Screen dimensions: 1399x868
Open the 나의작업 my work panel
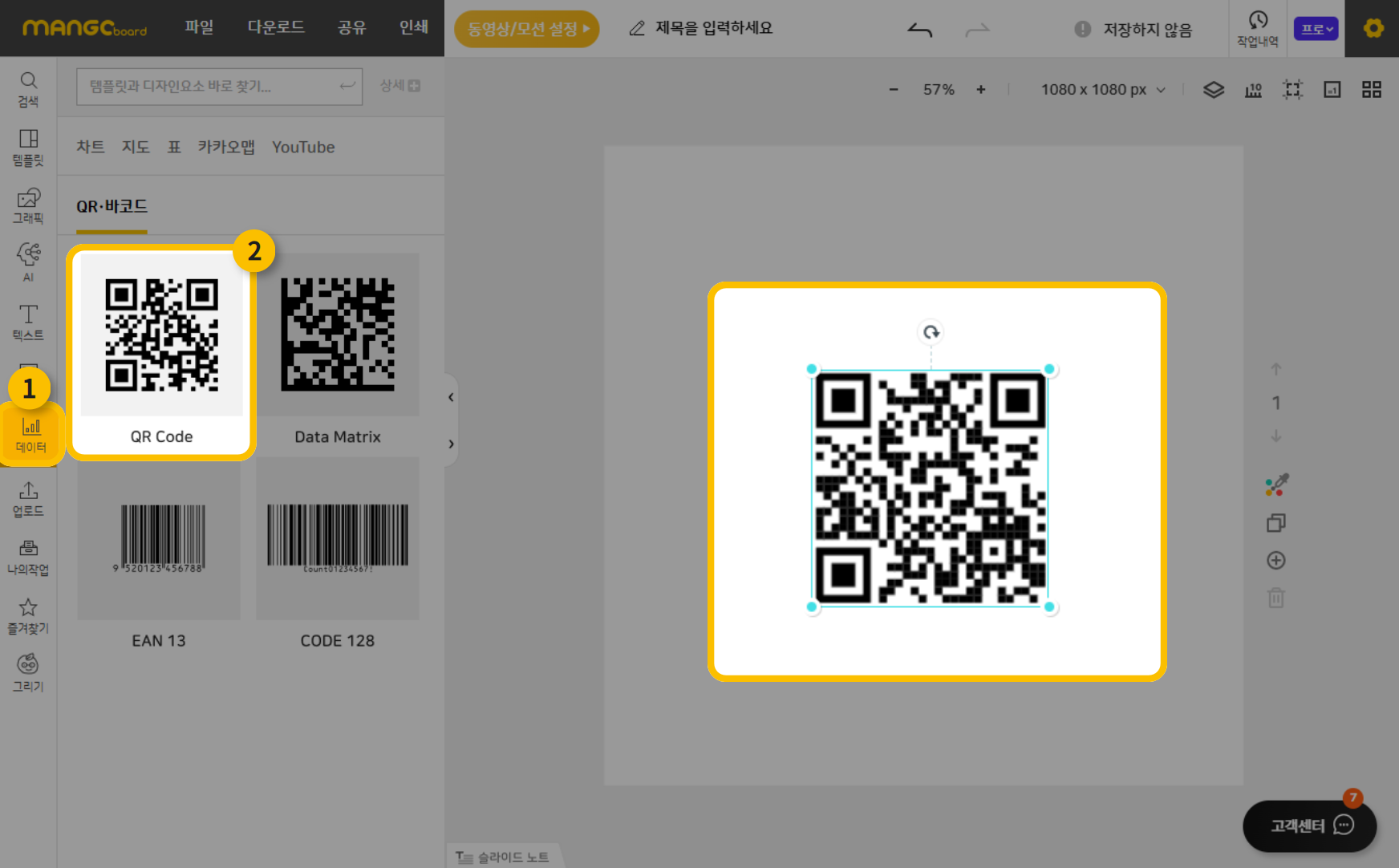coord(28,558)
